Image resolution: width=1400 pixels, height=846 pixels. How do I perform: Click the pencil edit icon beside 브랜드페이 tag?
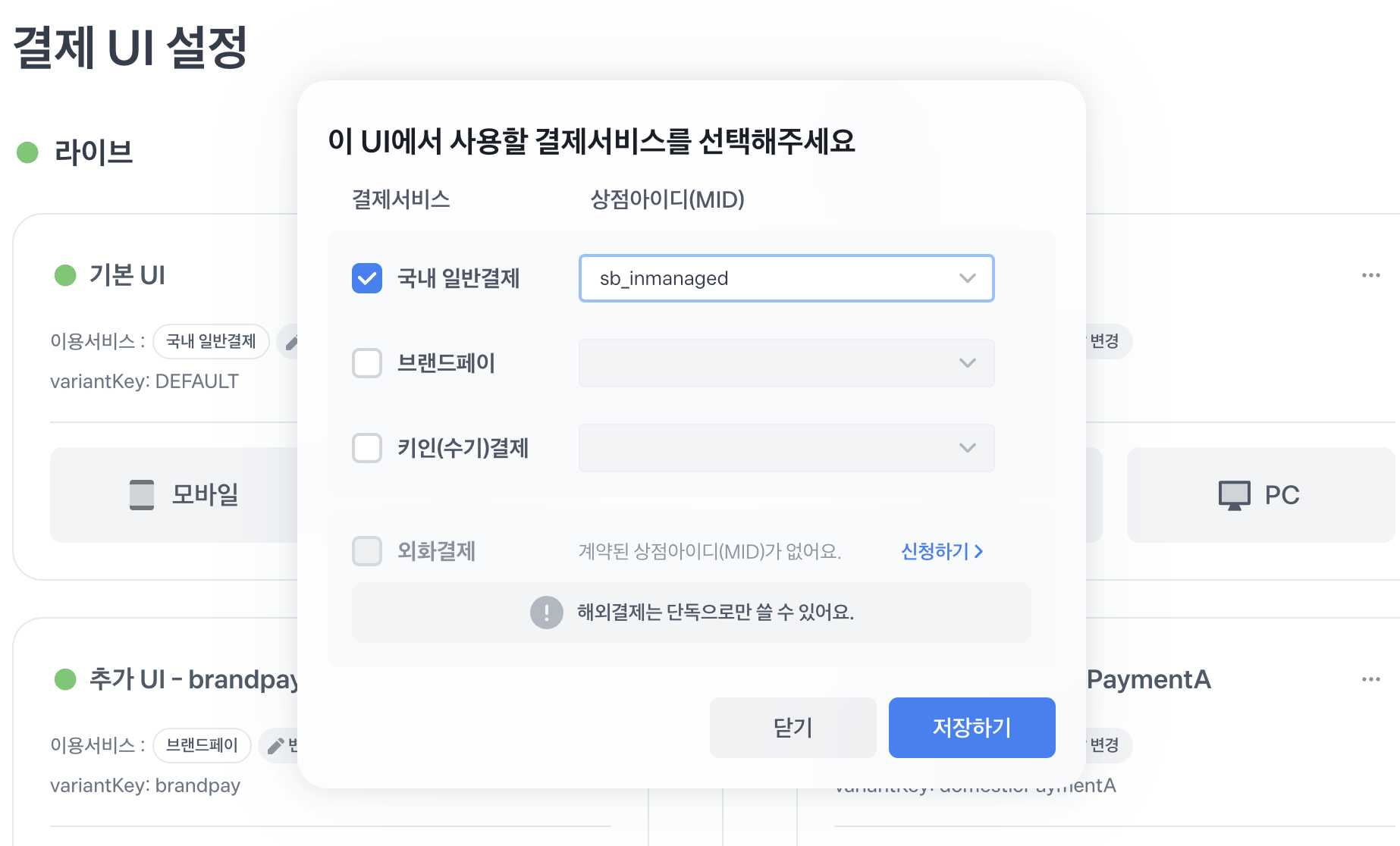(x=276, y=746)
